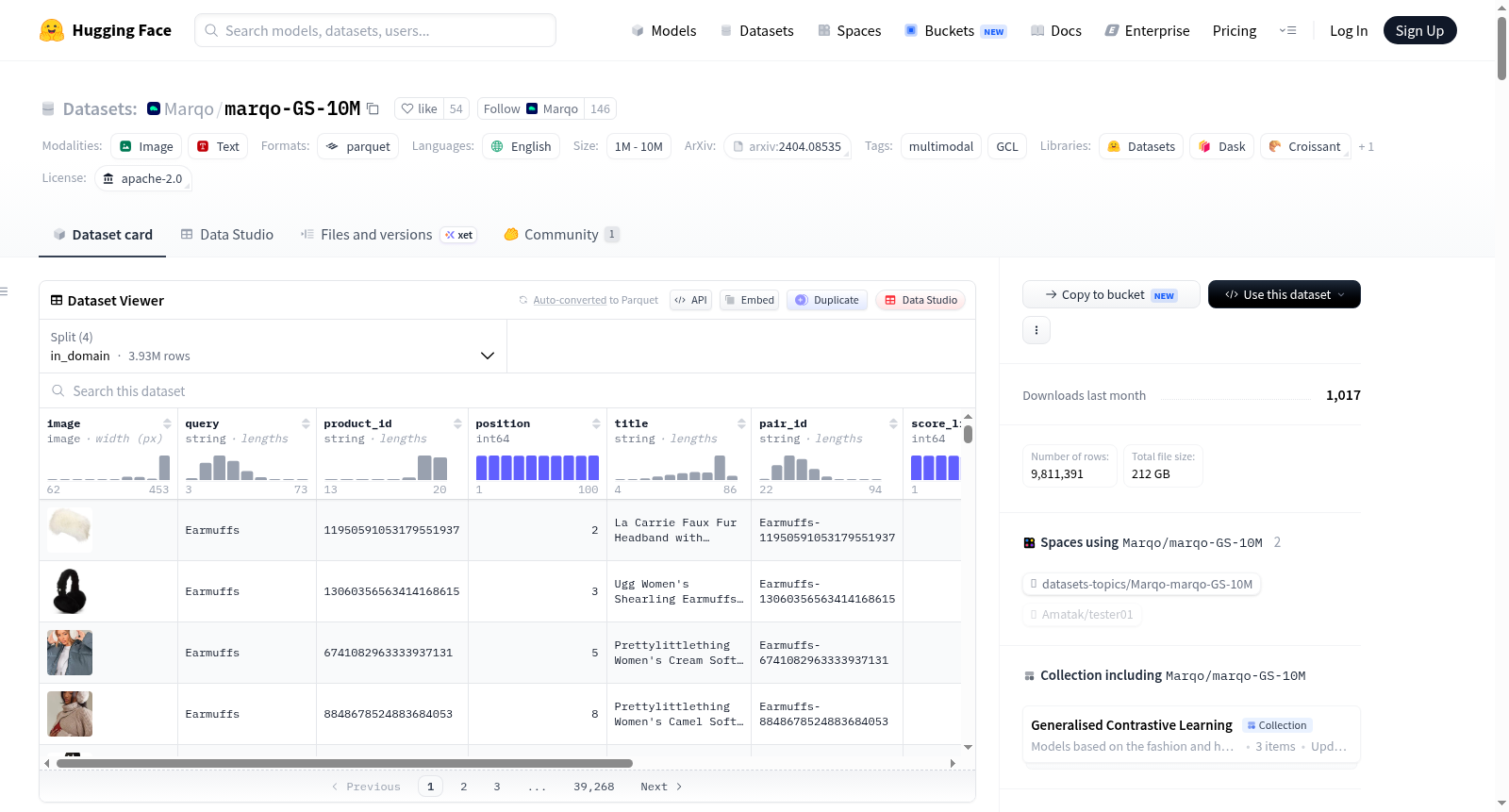Select the Image modality tag
Screen dimensions: 1509x812
[146, 146]
